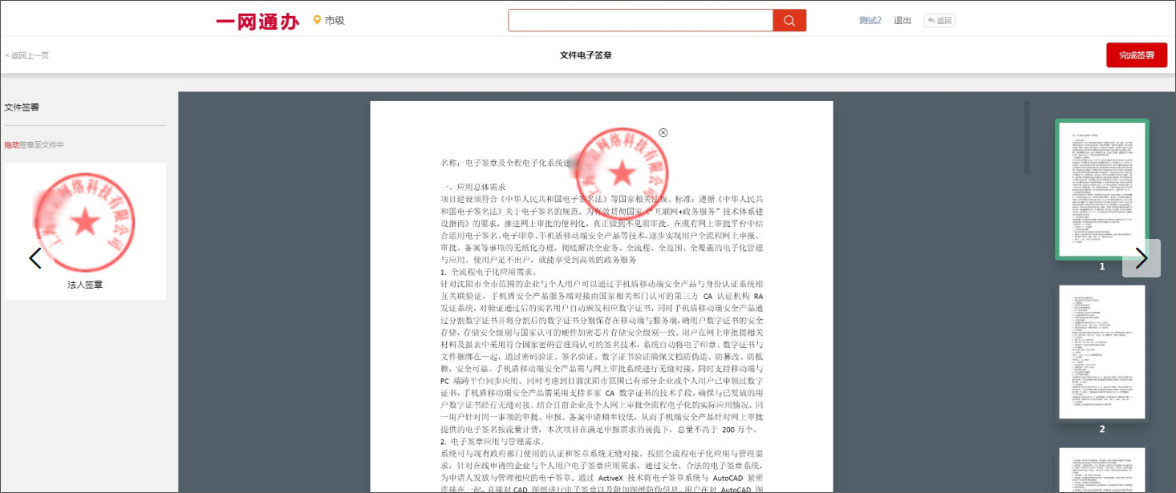
Task: Click the 一、应用总体需求 heading in the document
Action: [x=473, y=187]
